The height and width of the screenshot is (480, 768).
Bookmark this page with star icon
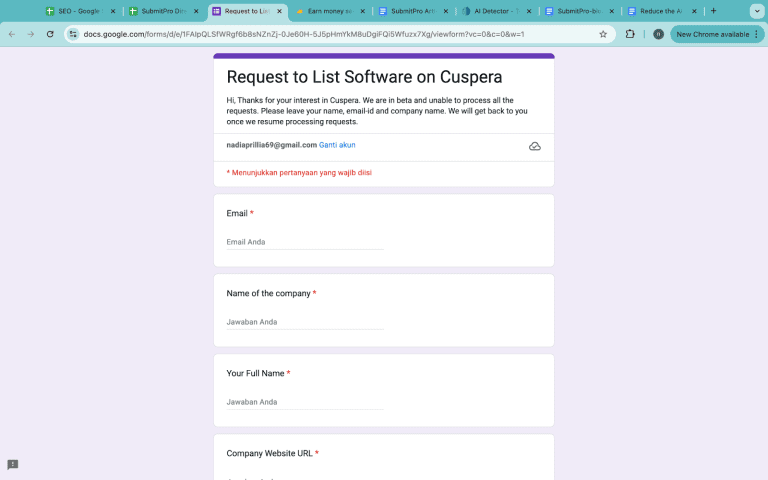tap(603, 34)
